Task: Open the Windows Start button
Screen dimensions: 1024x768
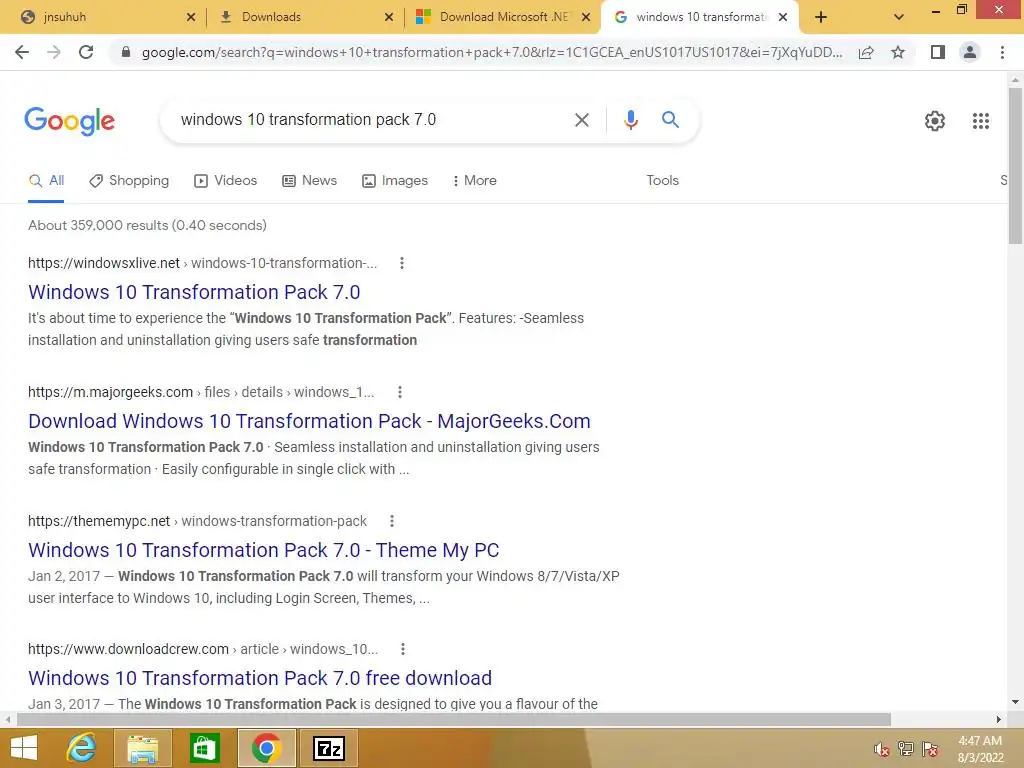Action: pyautogui.click(x=24, y=748)
